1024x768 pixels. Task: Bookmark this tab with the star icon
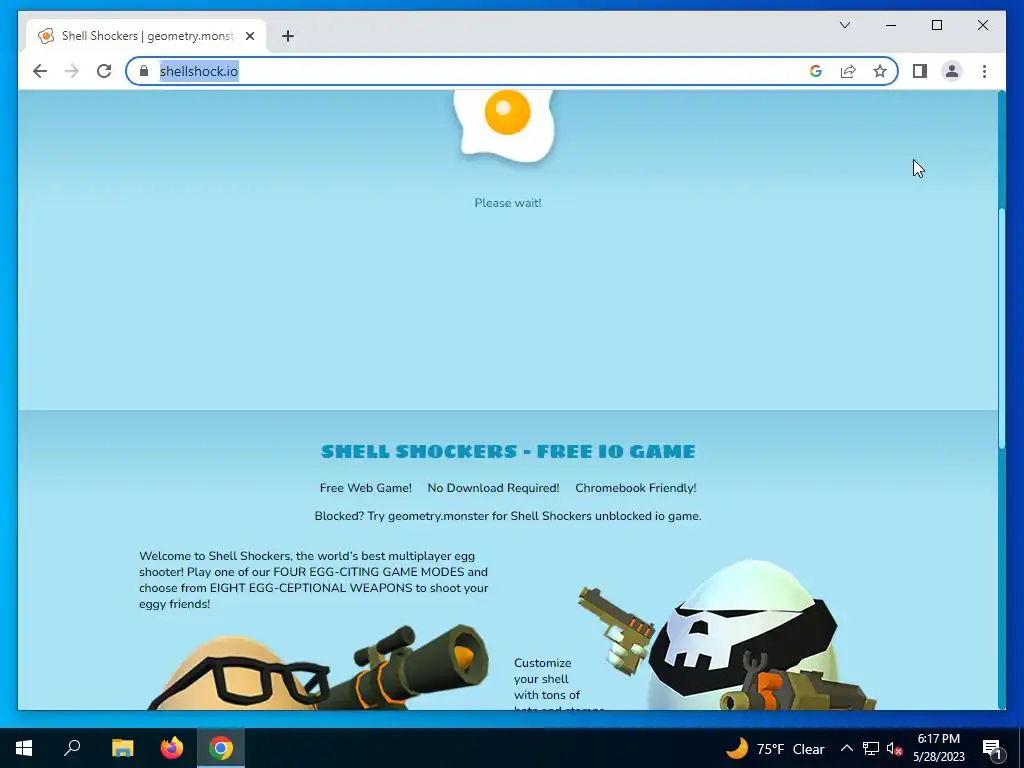[x=880, y=71]
